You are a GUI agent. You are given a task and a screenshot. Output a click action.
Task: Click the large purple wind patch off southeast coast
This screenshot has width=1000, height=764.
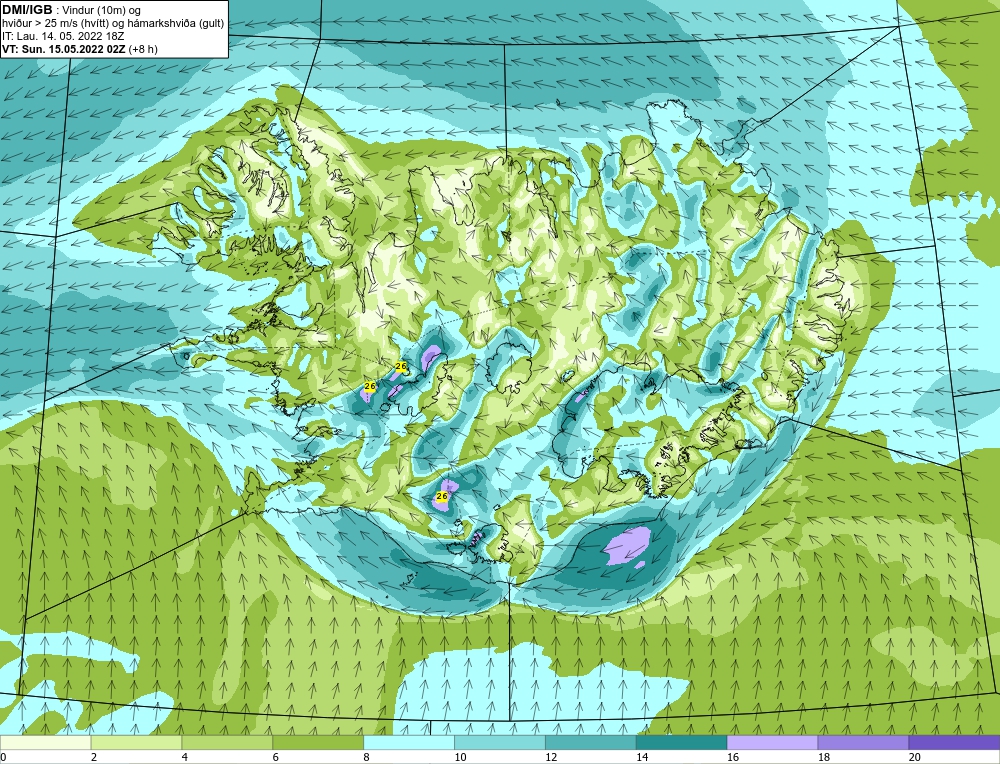(x=628, y=547)
